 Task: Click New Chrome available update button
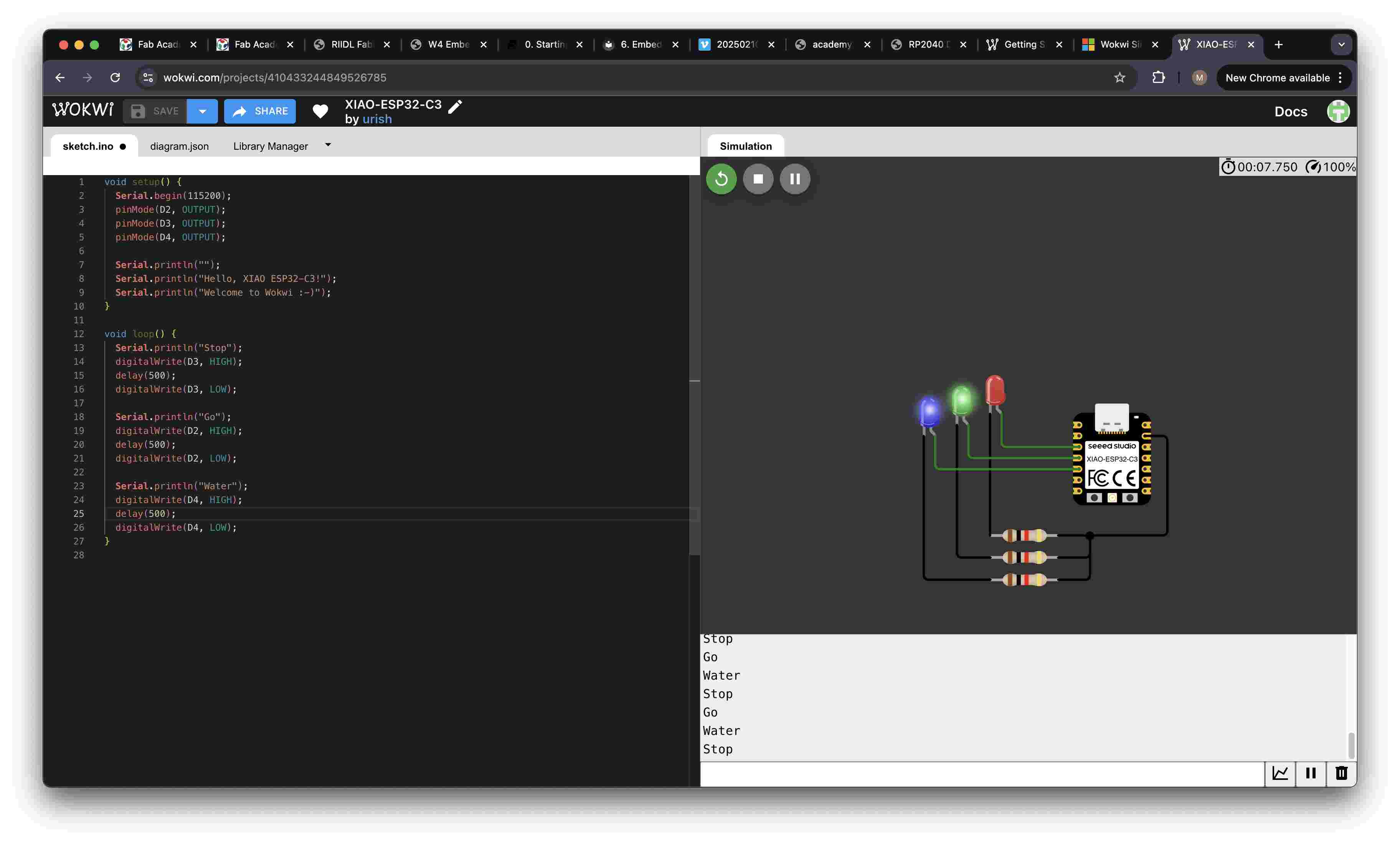pyautogui.click(x=1277, y=78)
